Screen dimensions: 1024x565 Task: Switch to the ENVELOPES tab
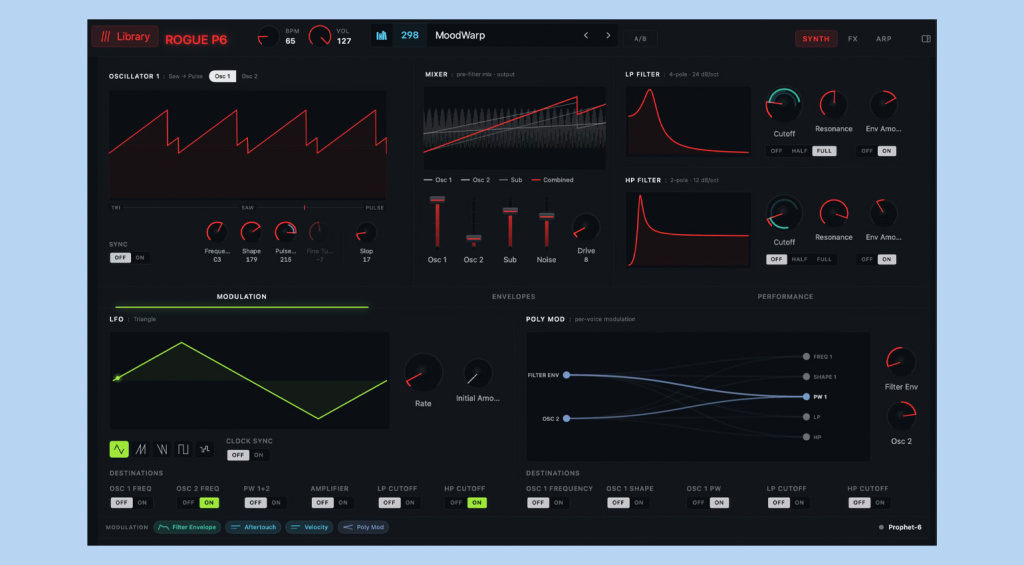[x=513, y=297]
